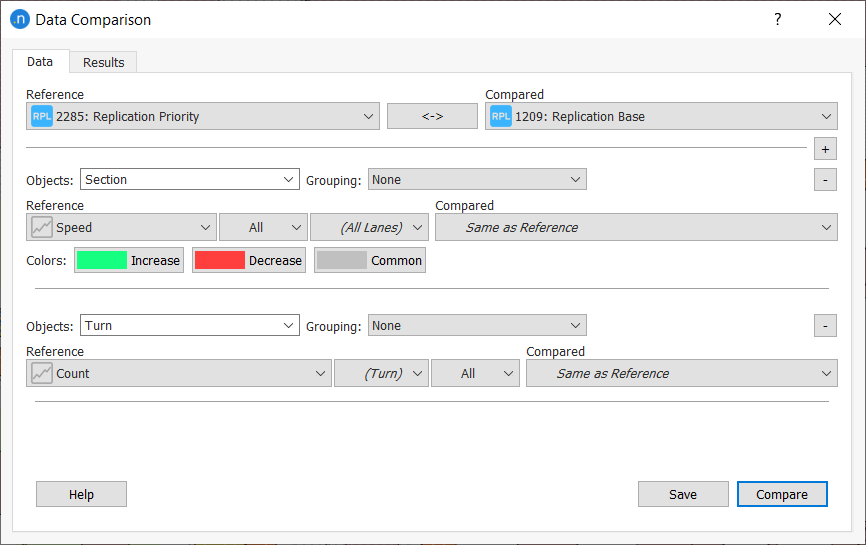
Task: Expand the (Turn) dropdown
Action: pyautogui.click(x=381, y=374)
